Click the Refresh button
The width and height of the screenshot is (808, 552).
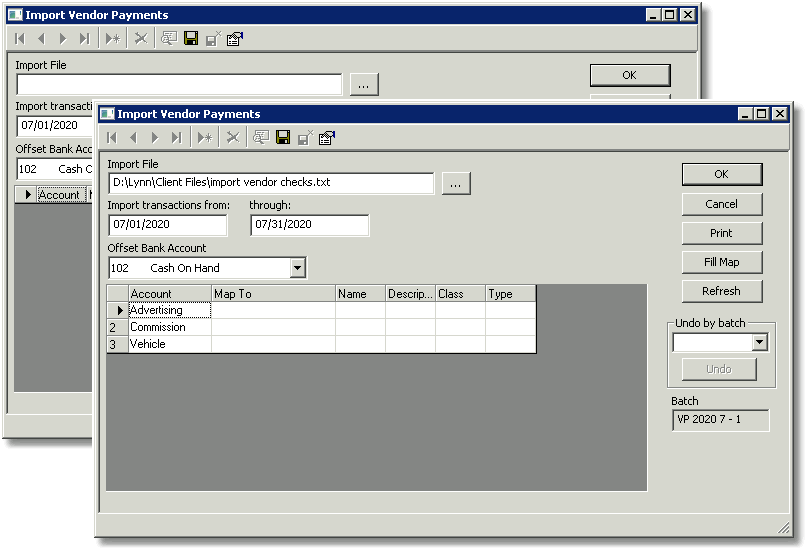pos(721,291)
